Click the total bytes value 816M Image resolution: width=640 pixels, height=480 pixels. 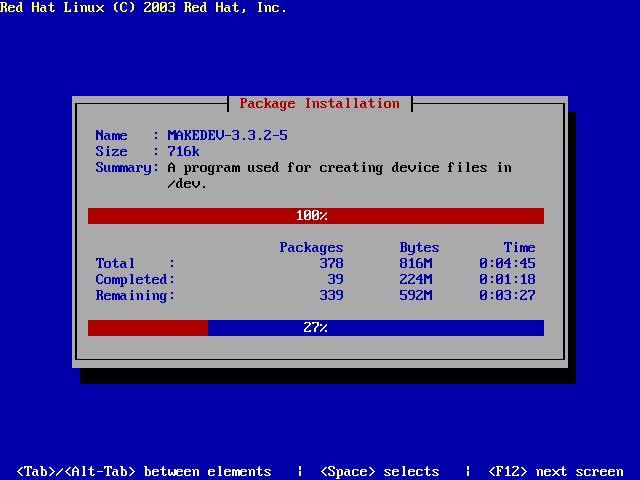click(416, 263)
